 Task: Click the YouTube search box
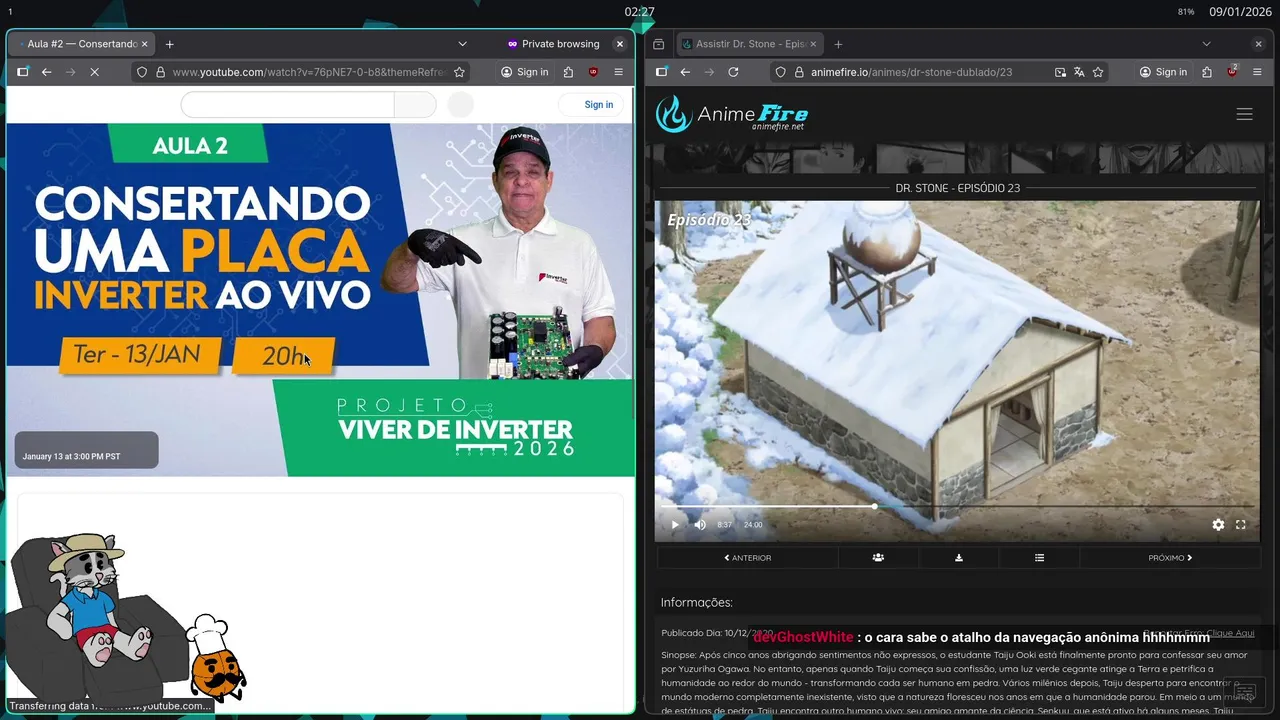point(288,104)
